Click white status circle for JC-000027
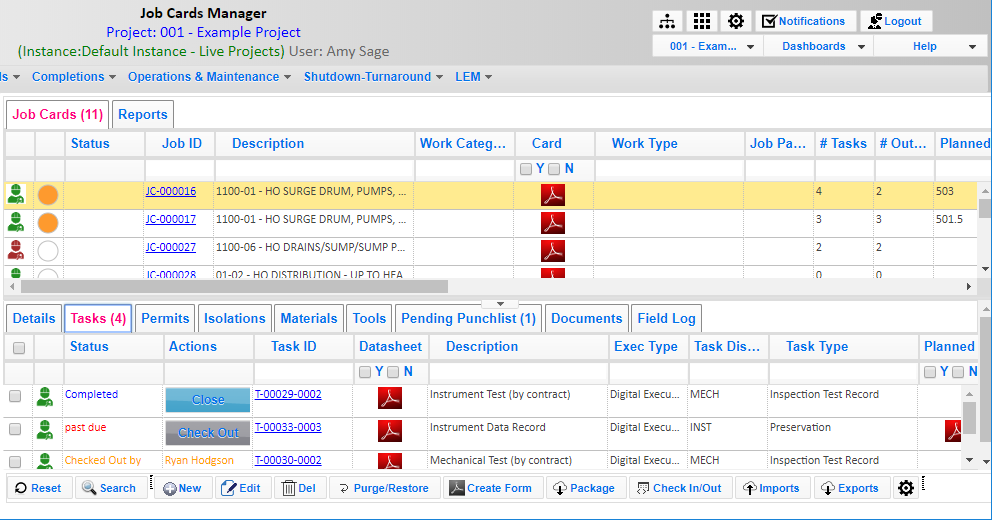The height and width of the screenshot is (520, 992). coord(48,251)
